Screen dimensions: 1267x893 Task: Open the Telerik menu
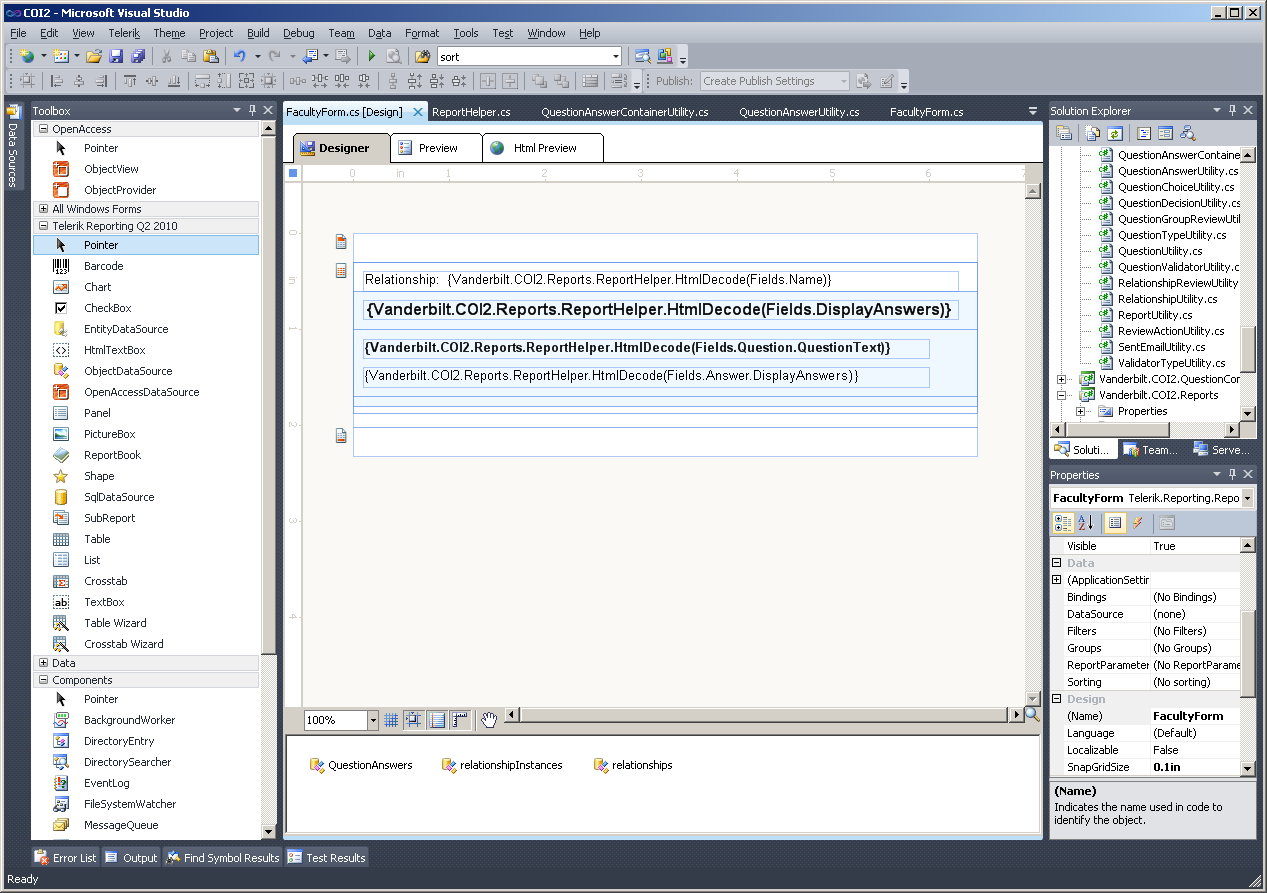point(124,33)
